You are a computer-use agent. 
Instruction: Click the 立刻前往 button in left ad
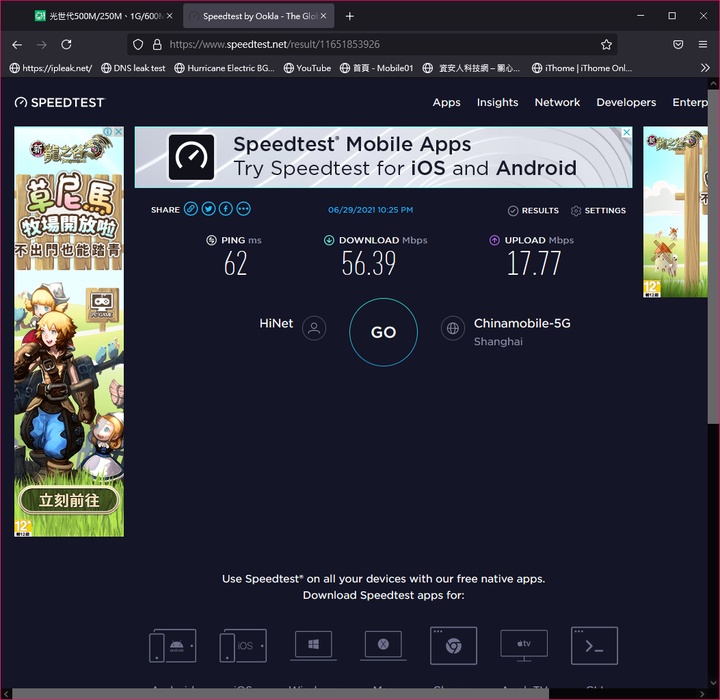69,500
